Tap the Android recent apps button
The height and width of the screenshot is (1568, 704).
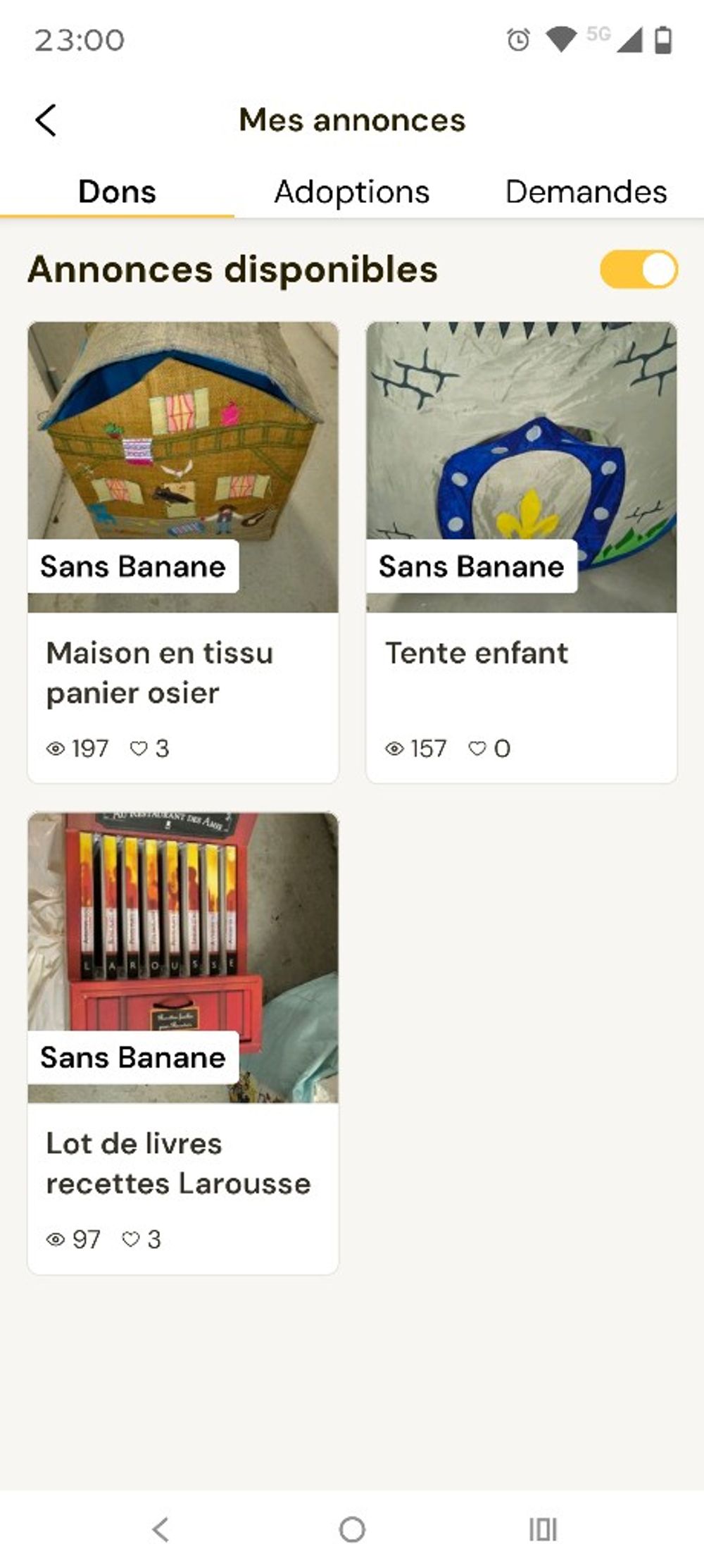(x=543, y=1529)
